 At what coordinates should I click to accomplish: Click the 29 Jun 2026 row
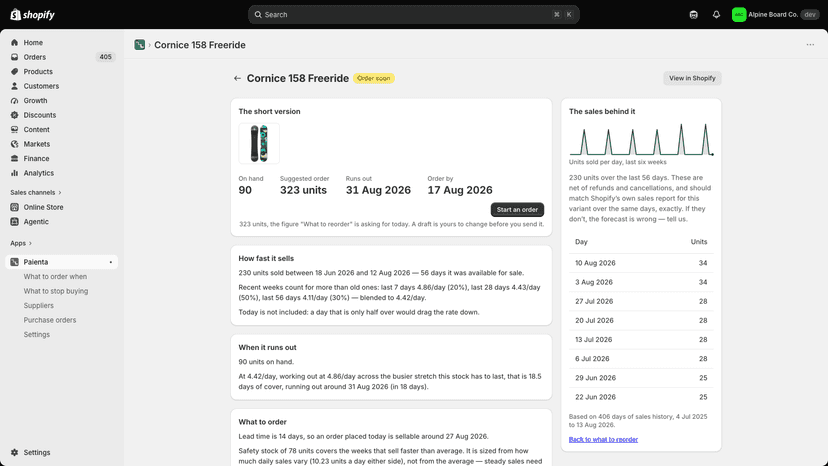click(641, 378)
